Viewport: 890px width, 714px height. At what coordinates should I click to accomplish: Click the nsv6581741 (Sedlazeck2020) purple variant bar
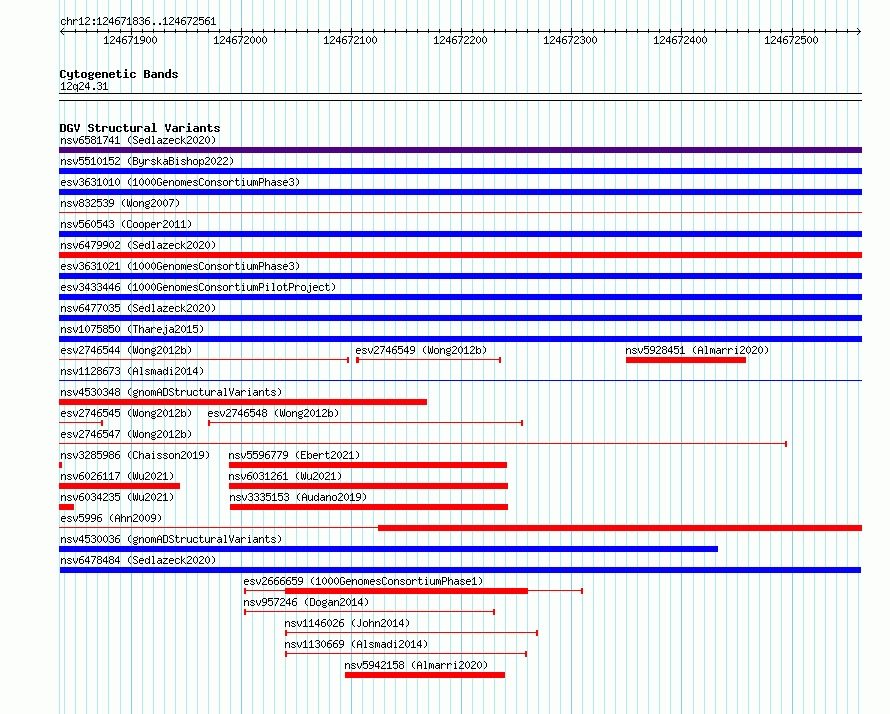(460, 150)
